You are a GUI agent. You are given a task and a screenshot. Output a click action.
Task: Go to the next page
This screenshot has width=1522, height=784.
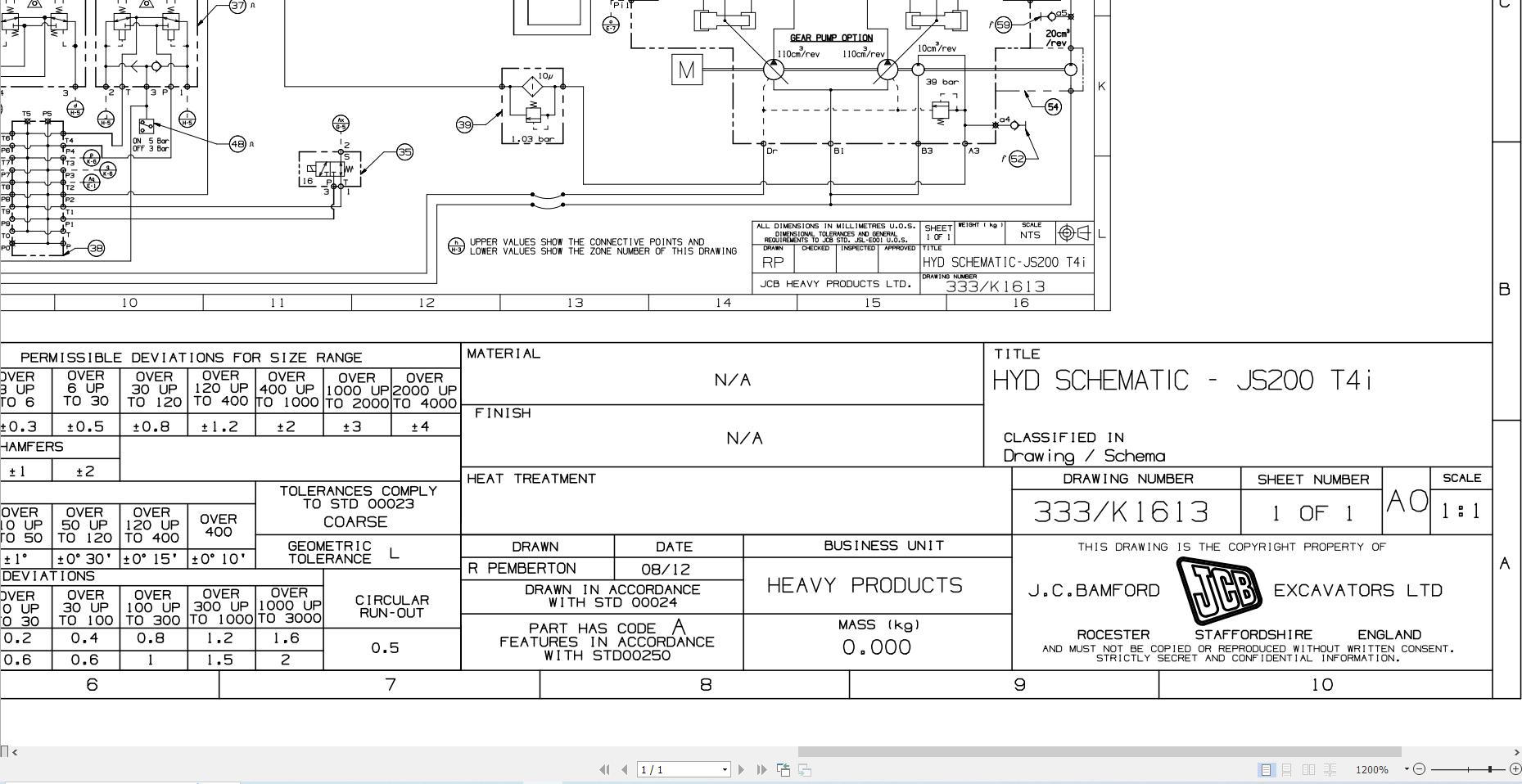pyautogui.click(x=742, y=769)
